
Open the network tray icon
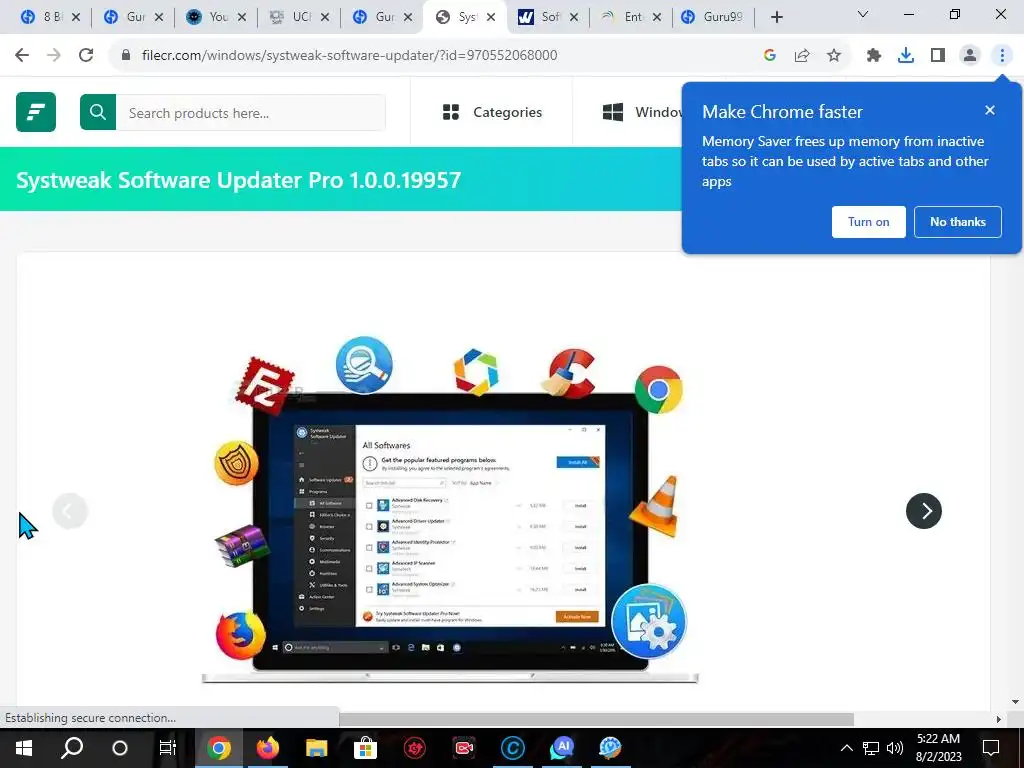[871, 748]
